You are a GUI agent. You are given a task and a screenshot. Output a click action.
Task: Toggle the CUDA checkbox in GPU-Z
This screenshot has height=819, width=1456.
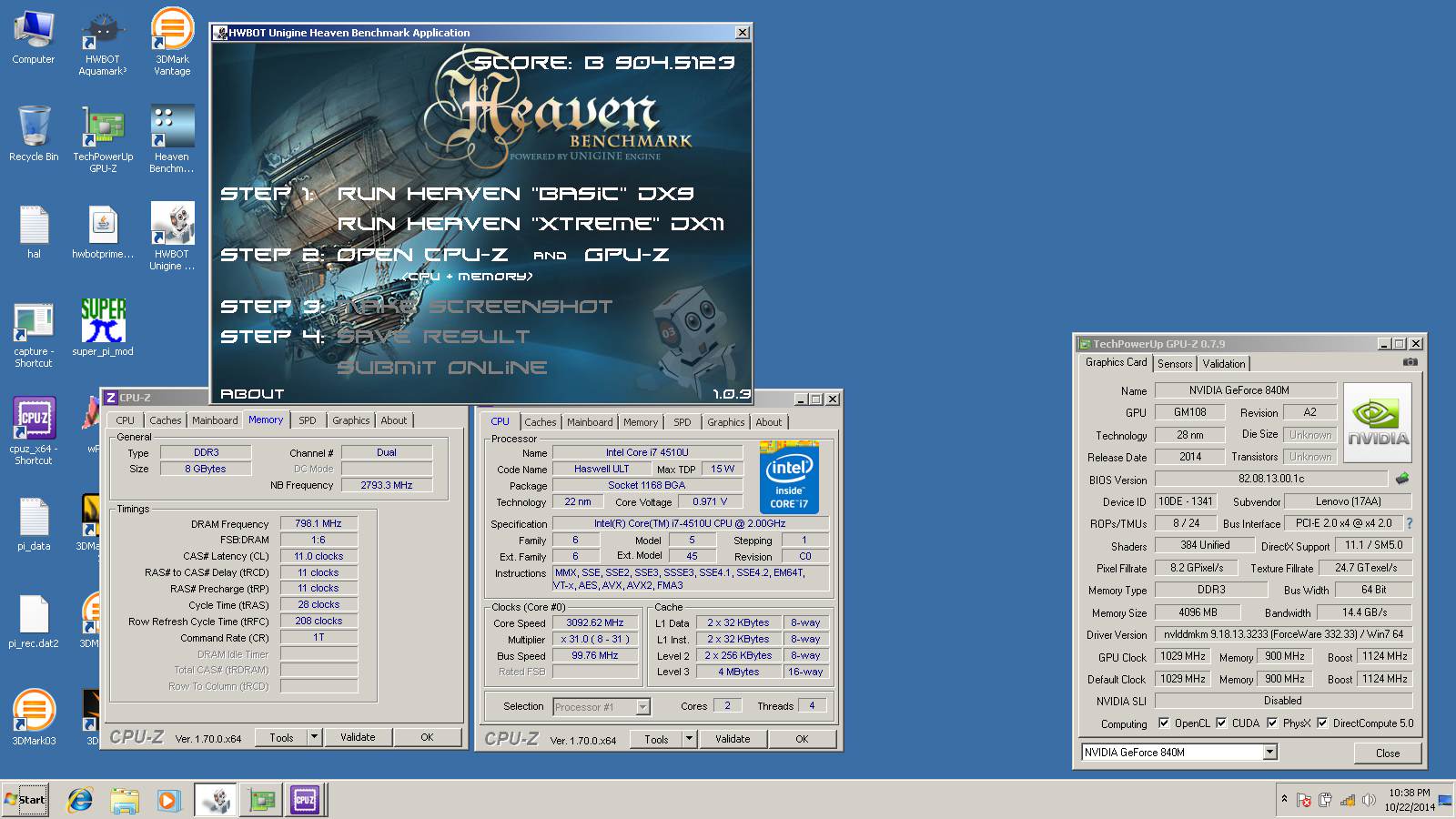(1221, 723)
